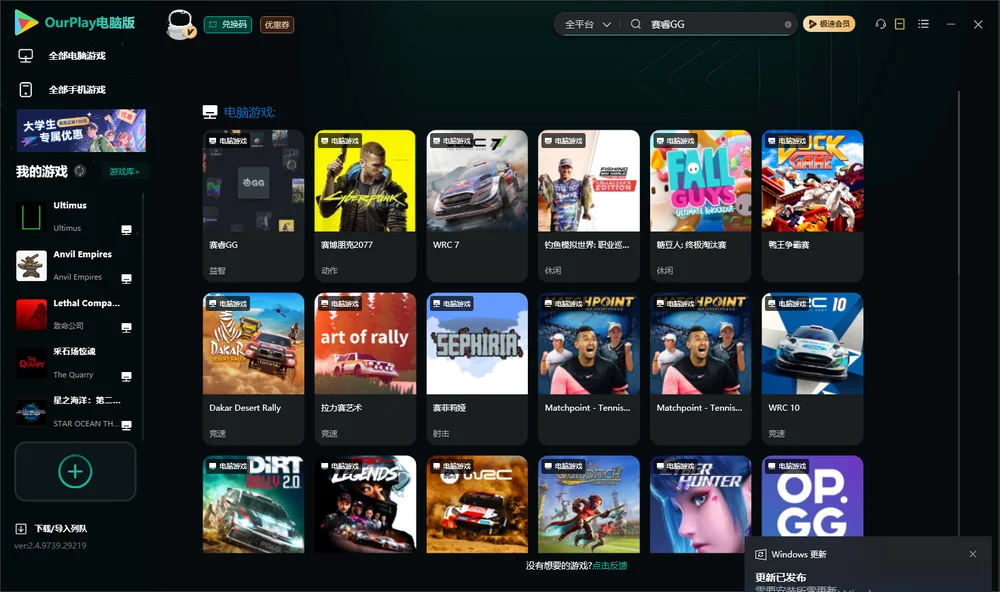Click the 射击 genre label under 赛菲莉娅
Viewport: 1000px width, 592px height.
pos(441,434)
